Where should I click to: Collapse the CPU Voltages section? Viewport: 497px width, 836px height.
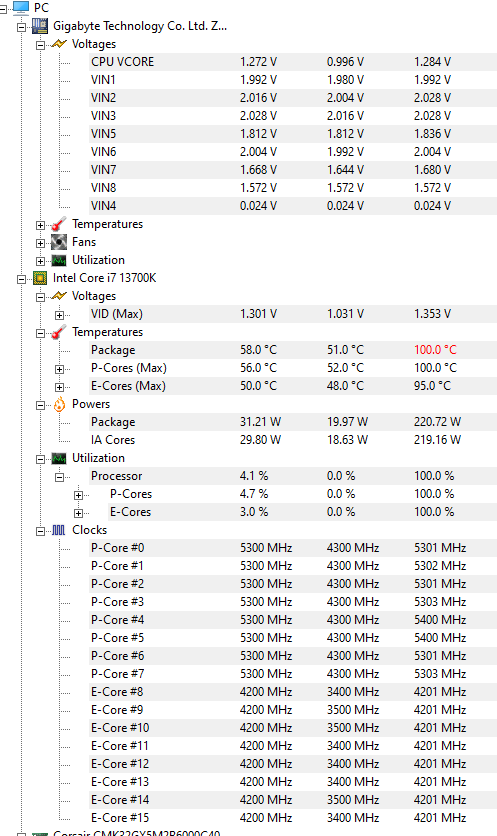41,298
